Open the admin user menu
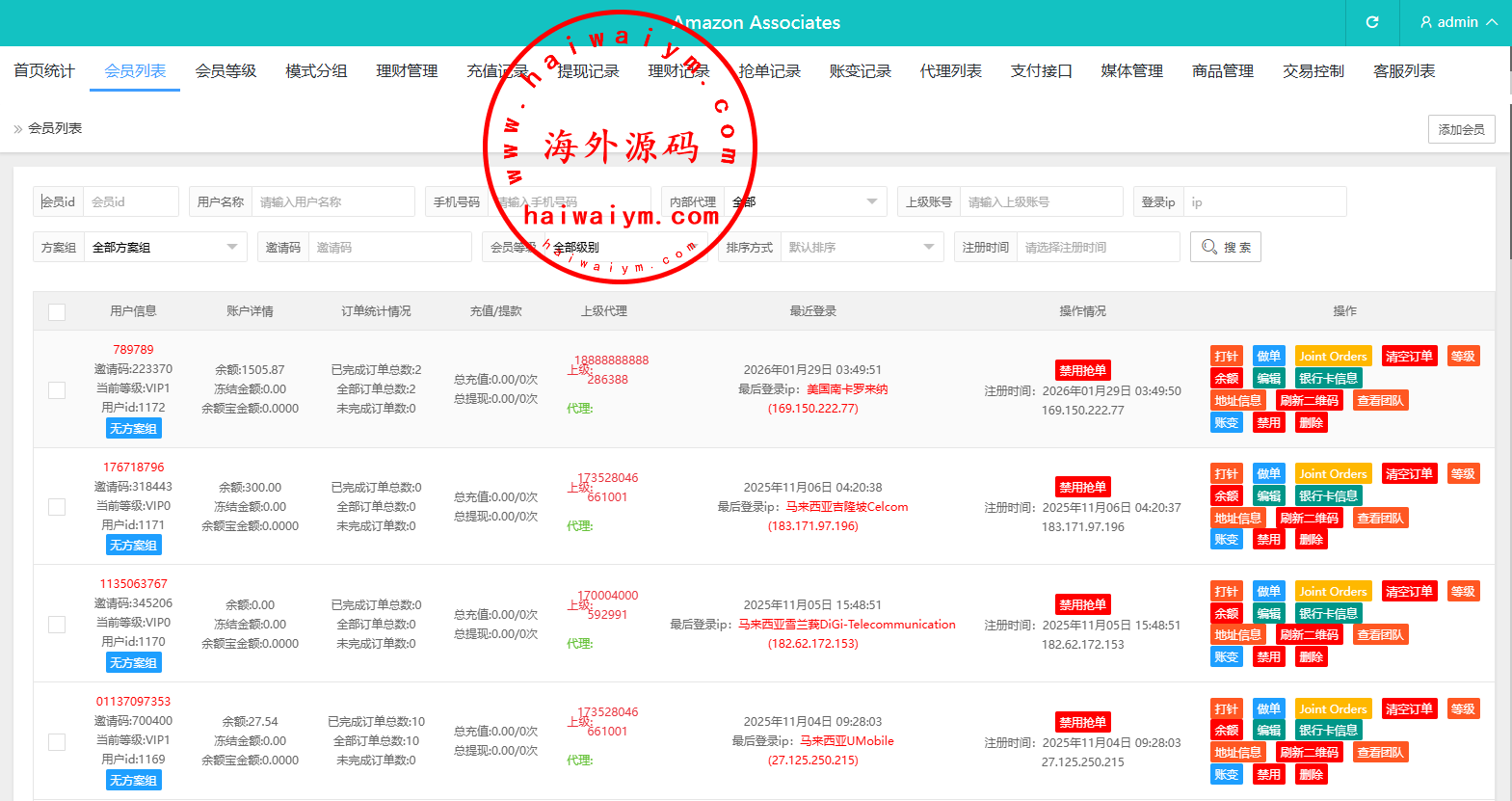 1458,22
